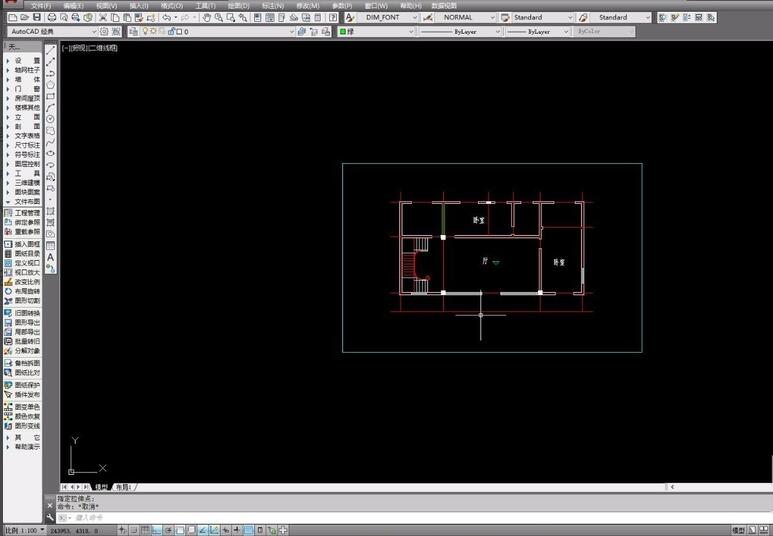
Task: Select the Rectangle tool in Draw toolbar
Action: [50, 96]
